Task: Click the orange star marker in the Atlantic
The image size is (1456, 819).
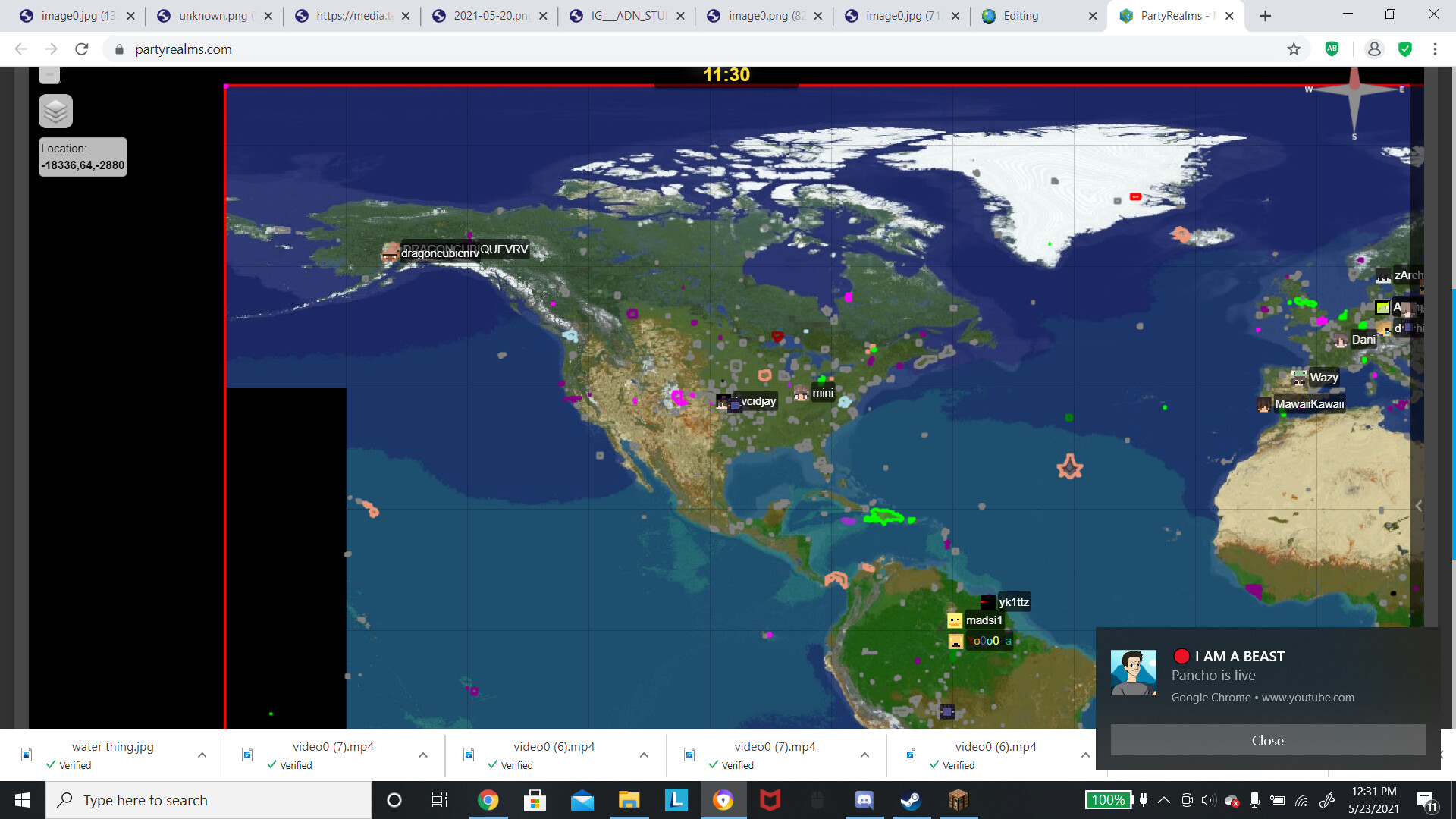Action: [1070, 468]
